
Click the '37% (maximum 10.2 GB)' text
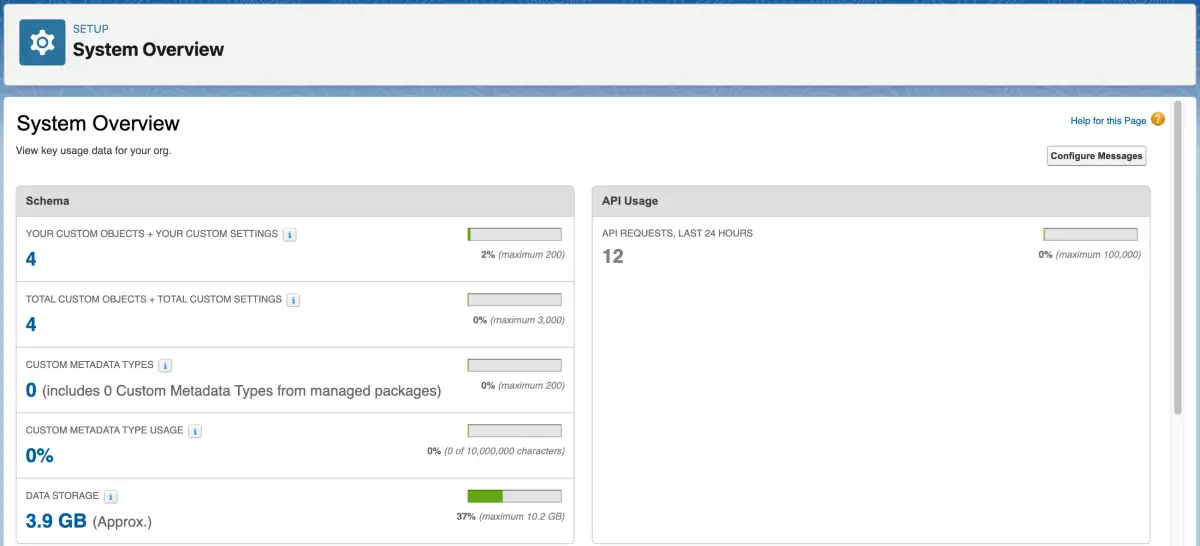(x=510, y=517)
